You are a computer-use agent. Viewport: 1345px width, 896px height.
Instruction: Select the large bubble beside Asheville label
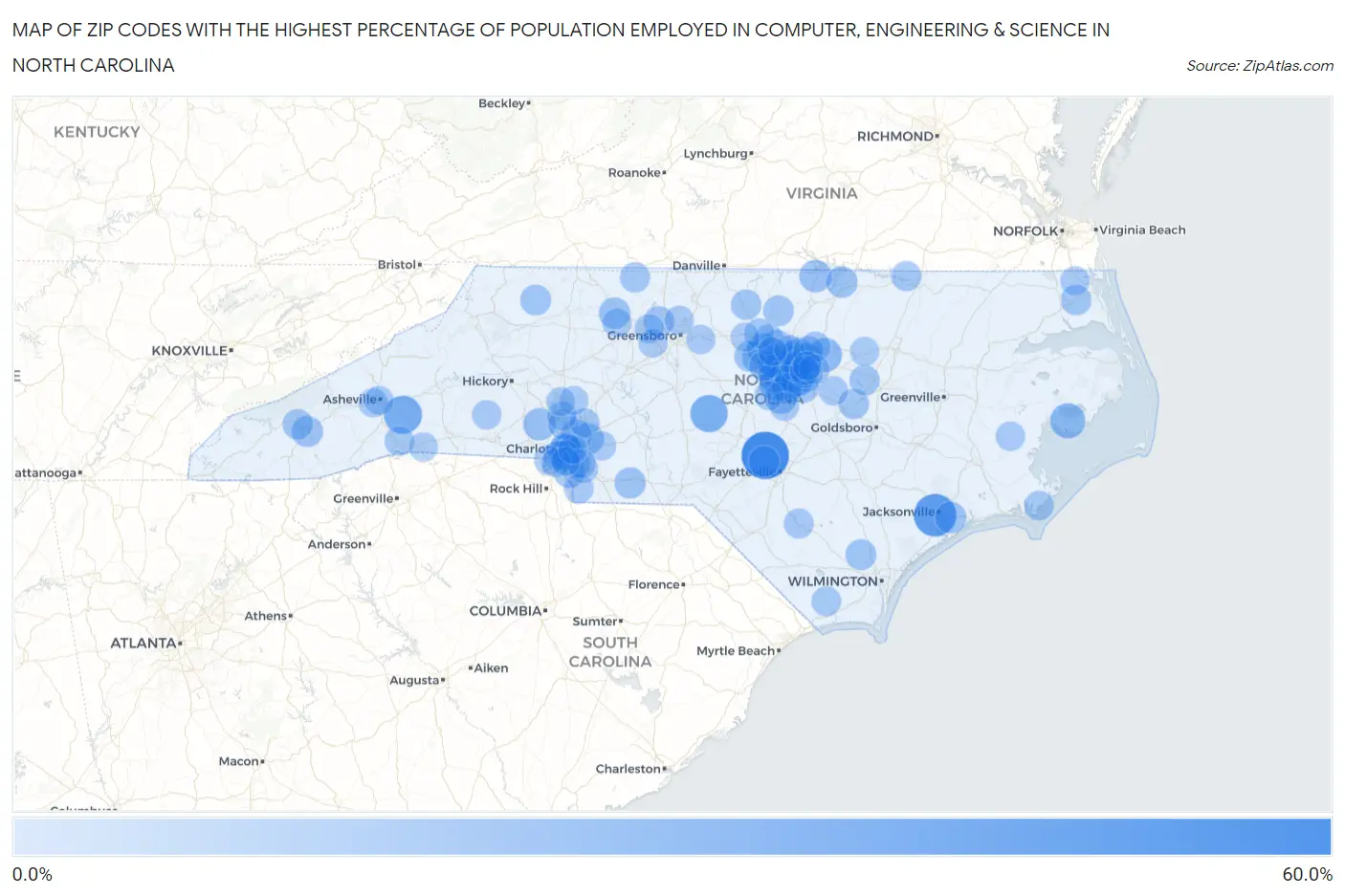pos(403,415)
